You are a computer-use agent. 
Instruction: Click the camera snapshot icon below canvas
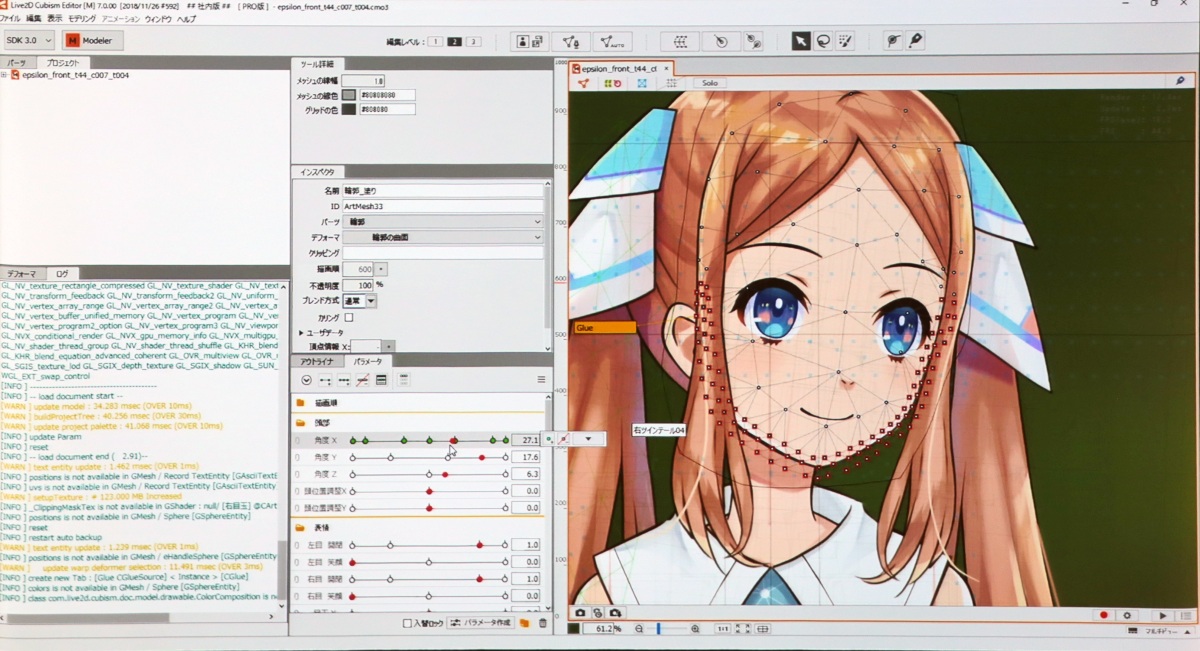[580, 612]
